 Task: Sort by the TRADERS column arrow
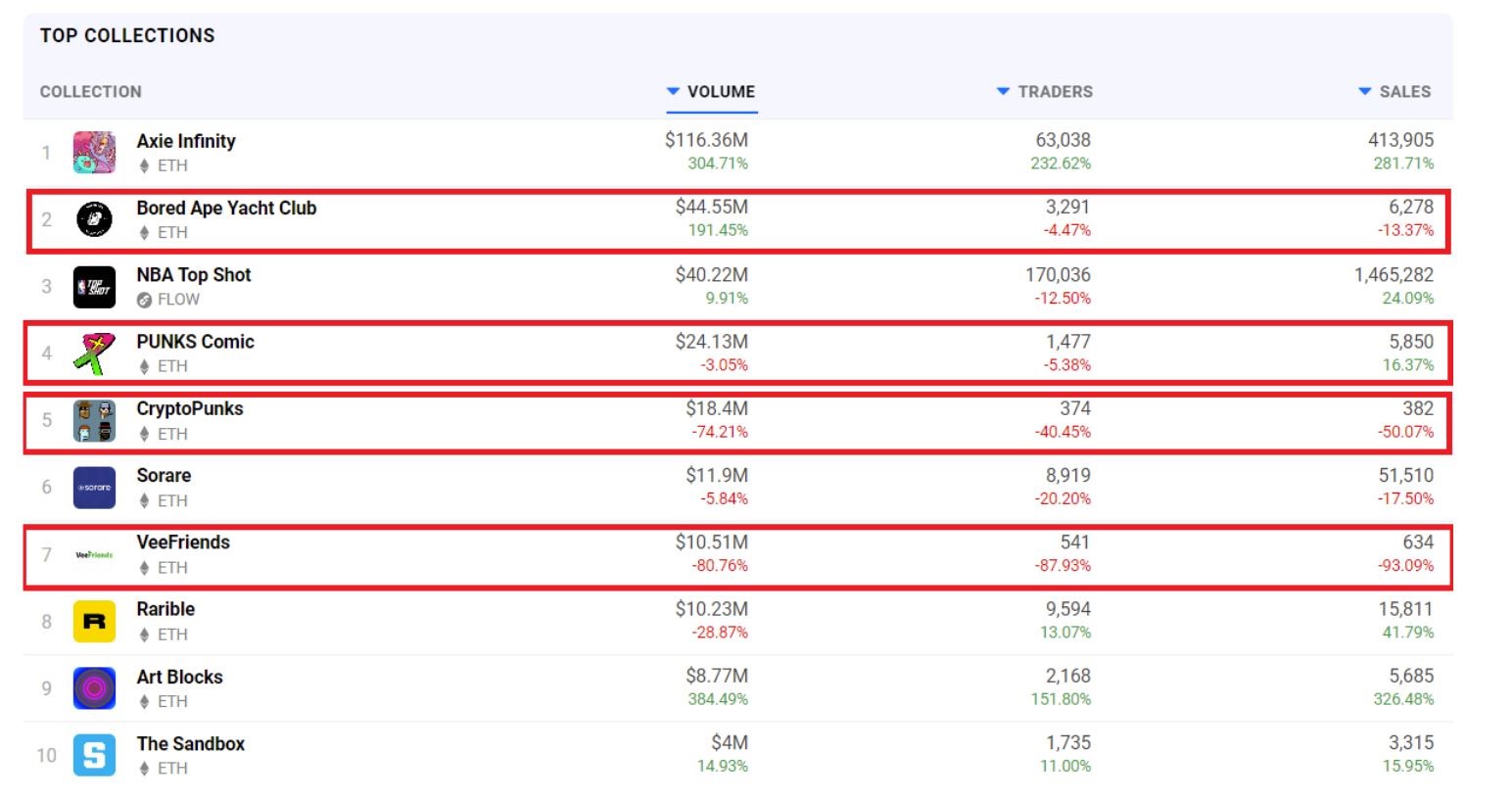(1003, 91)
